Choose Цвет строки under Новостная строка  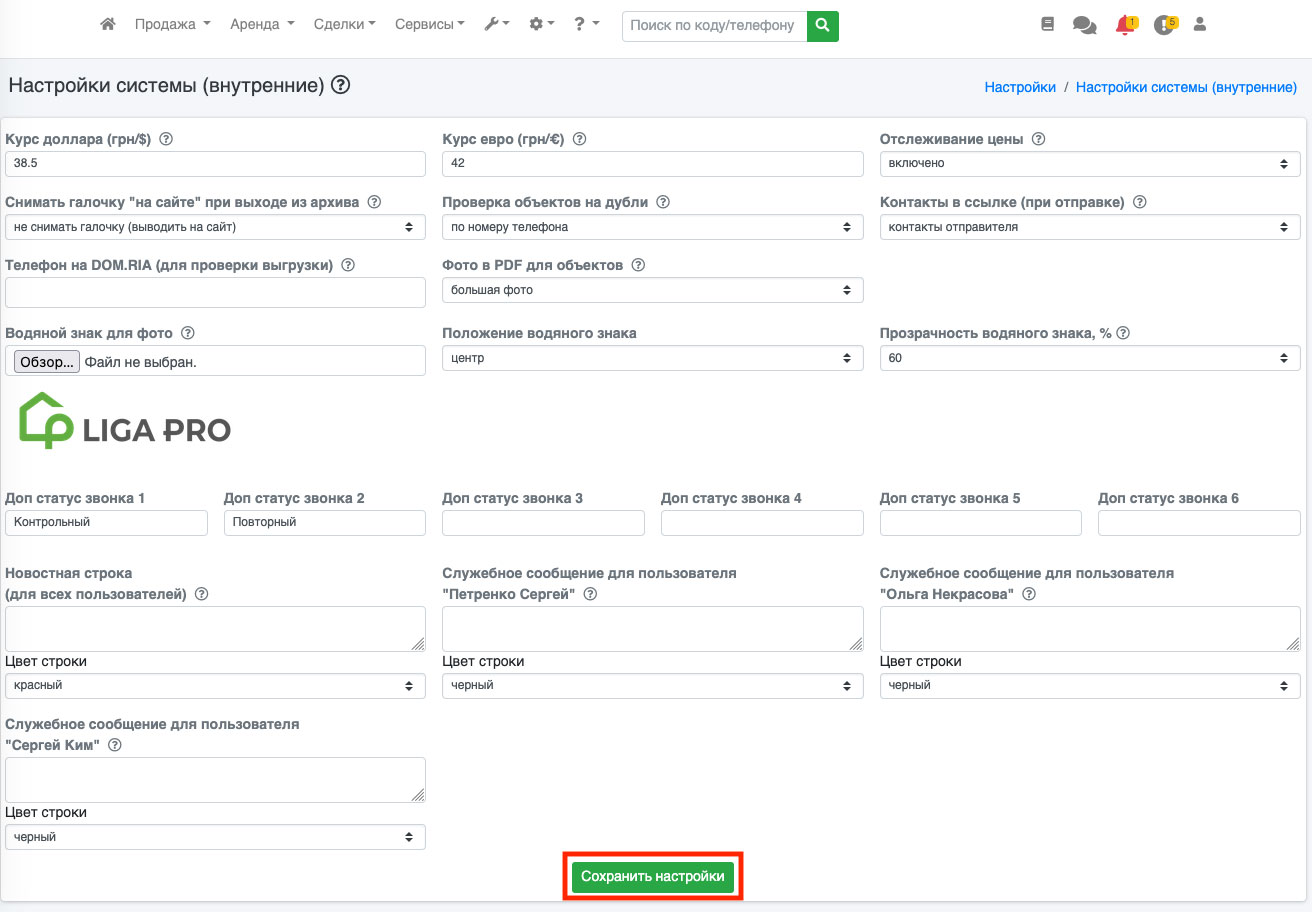pyautogui.click(x=215, y=686)
